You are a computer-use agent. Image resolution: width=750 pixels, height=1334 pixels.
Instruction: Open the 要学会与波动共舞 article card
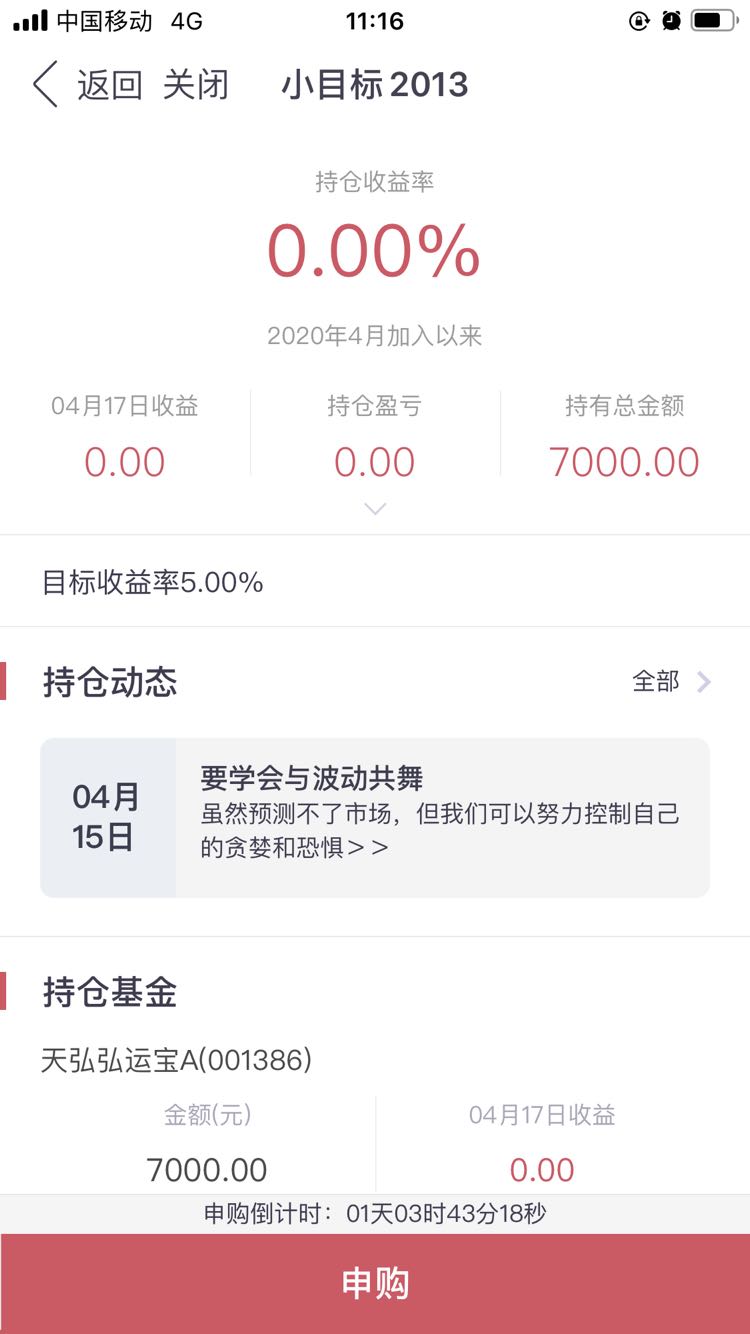point(375,817)
